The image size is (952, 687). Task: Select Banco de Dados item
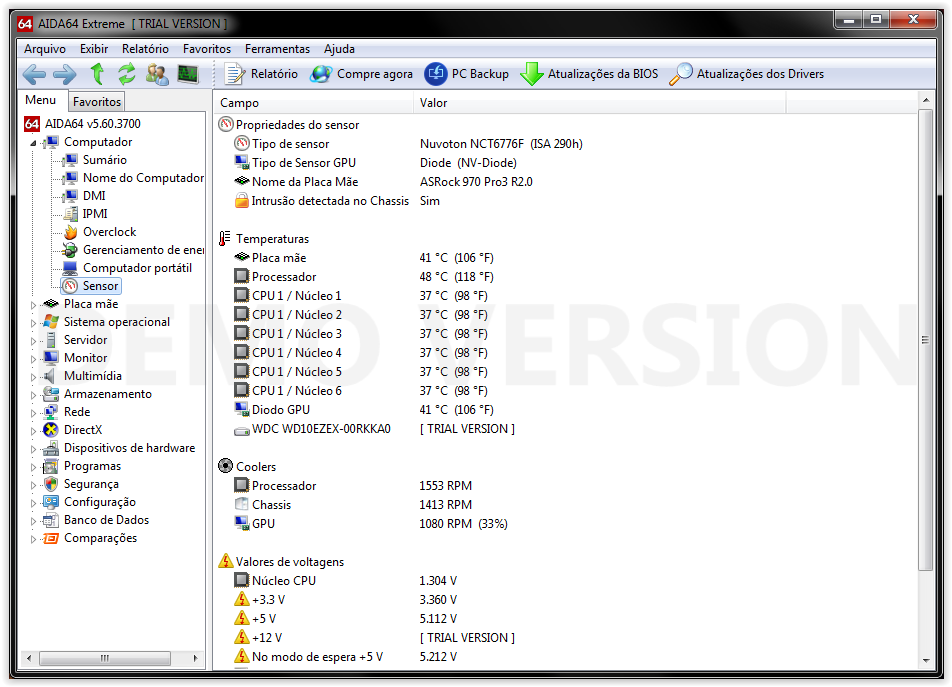[x=106, y=520]
